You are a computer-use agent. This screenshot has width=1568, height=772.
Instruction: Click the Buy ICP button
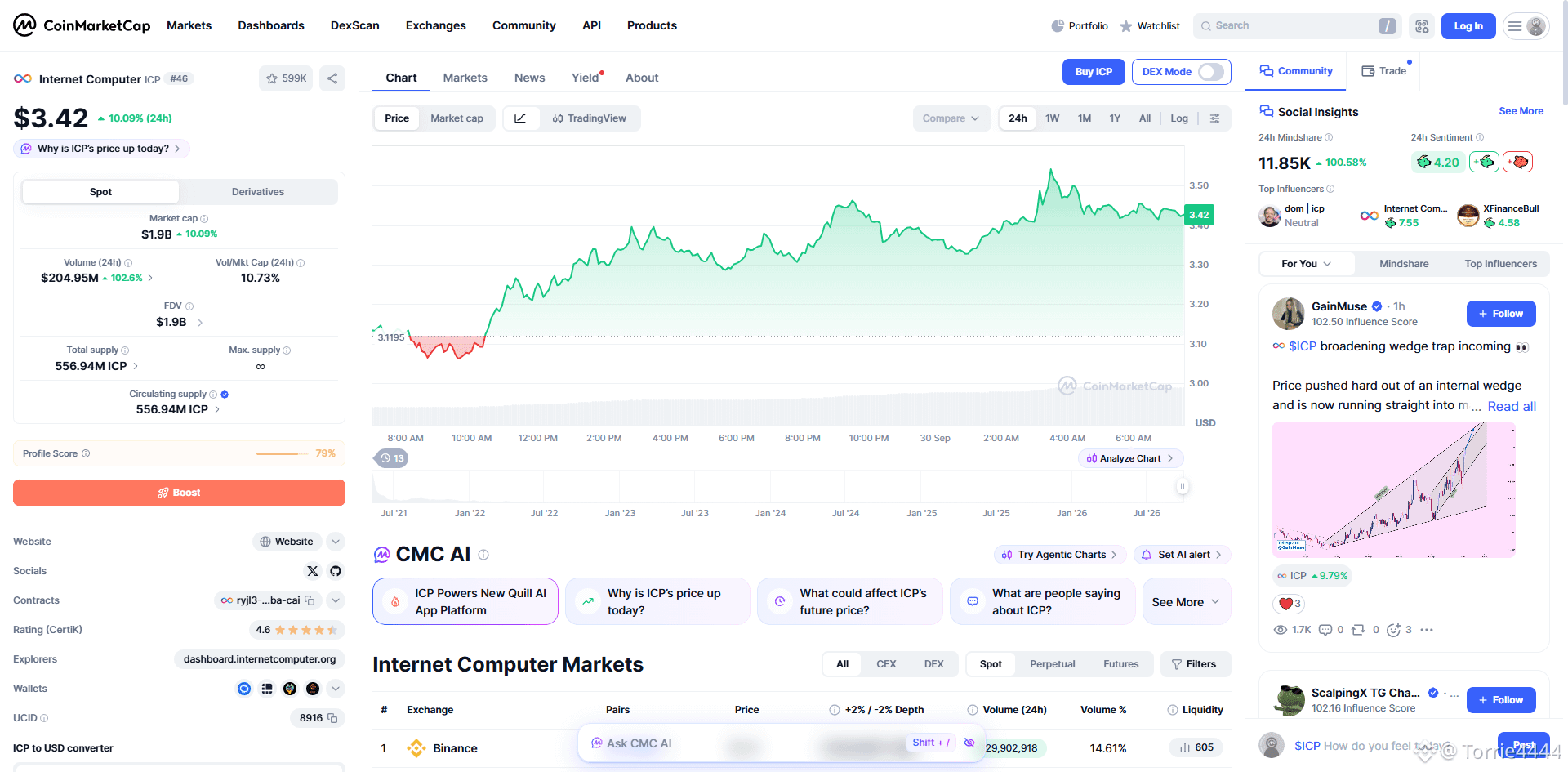pyautogui.click(x=1094, y=72)
